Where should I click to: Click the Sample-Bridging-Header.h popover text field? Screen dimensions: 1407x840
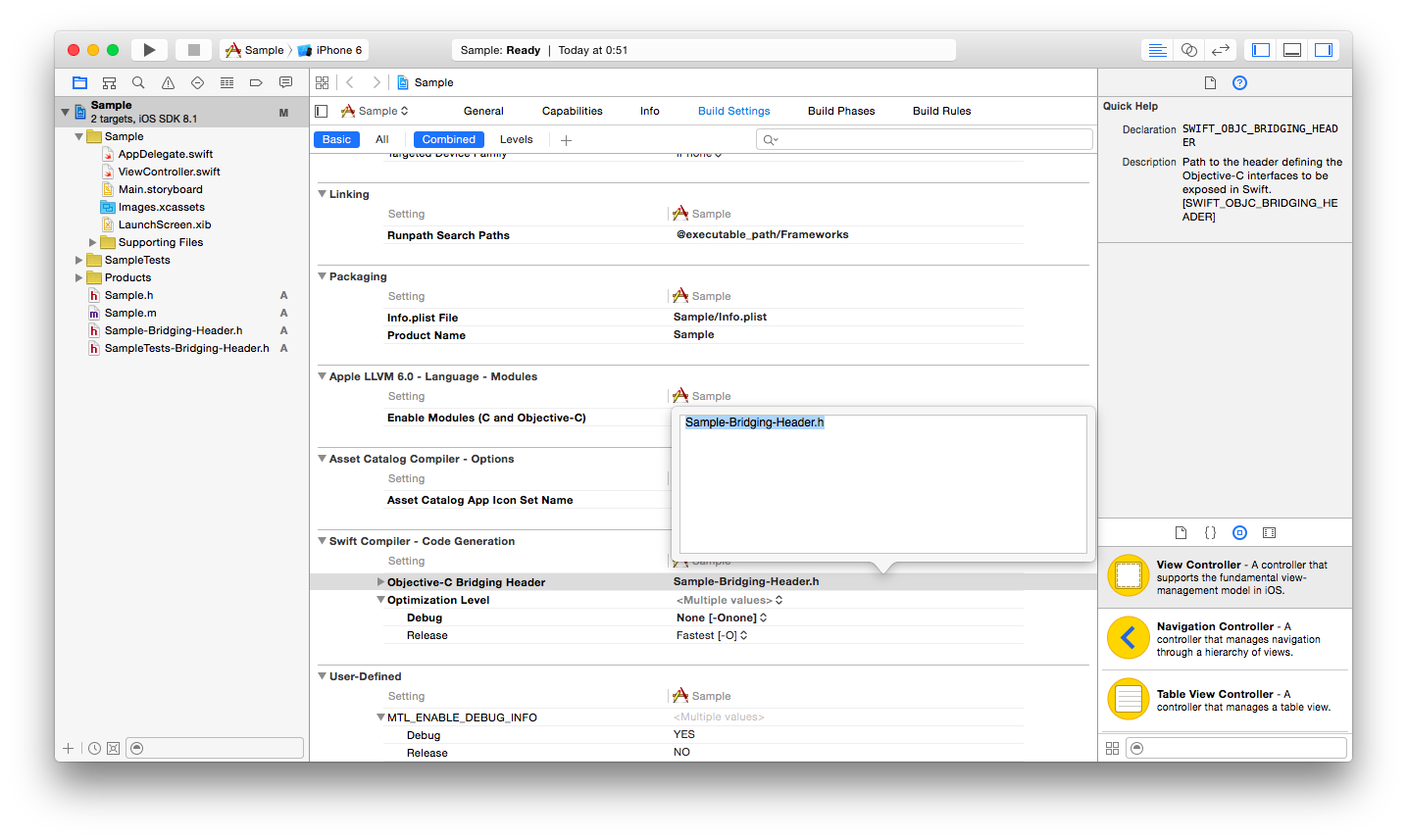click(883, 484)
